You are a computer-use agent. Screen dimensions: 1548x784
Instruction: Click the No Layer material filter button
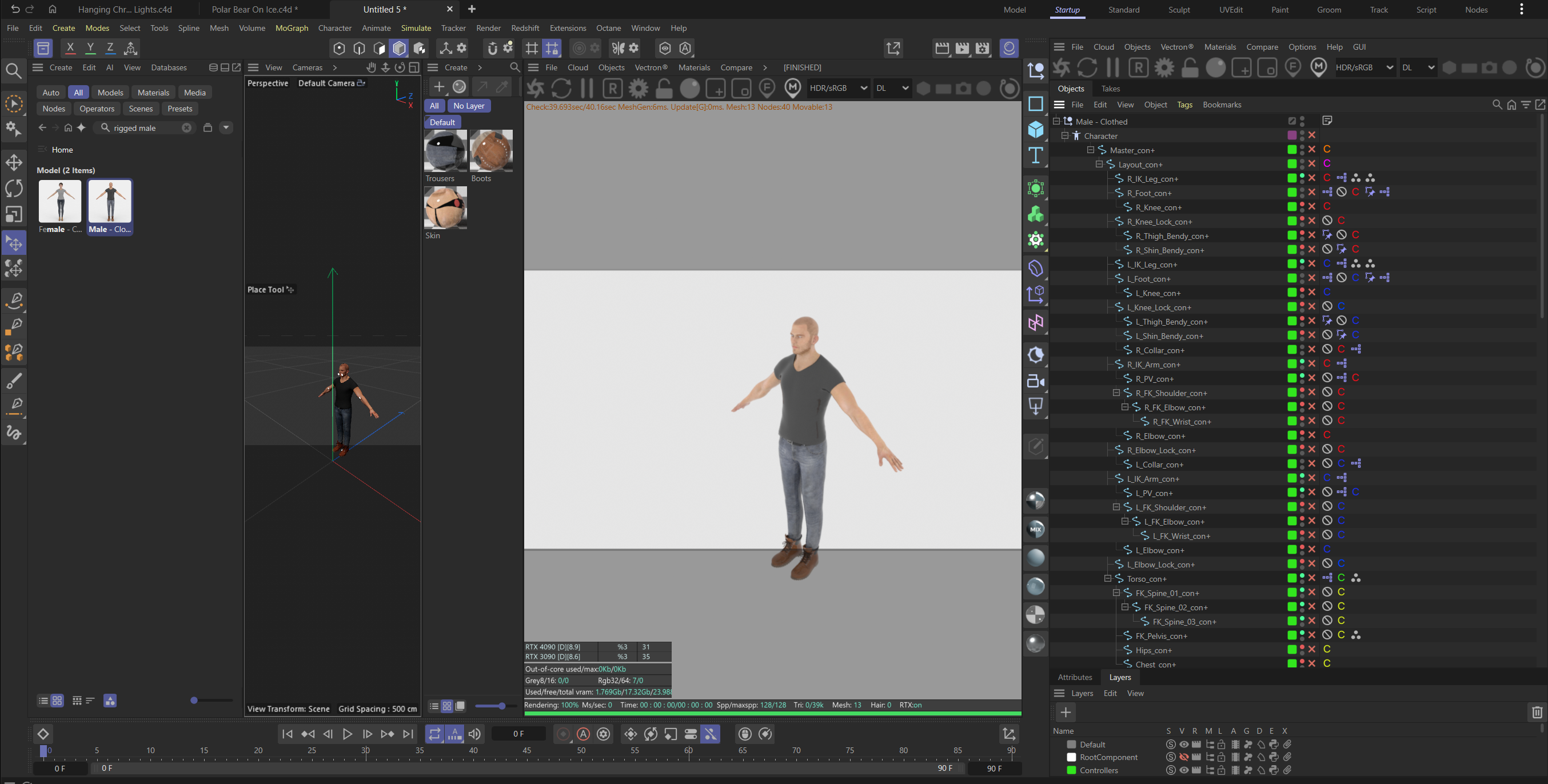pyautogui.click(x=468, y=106)
